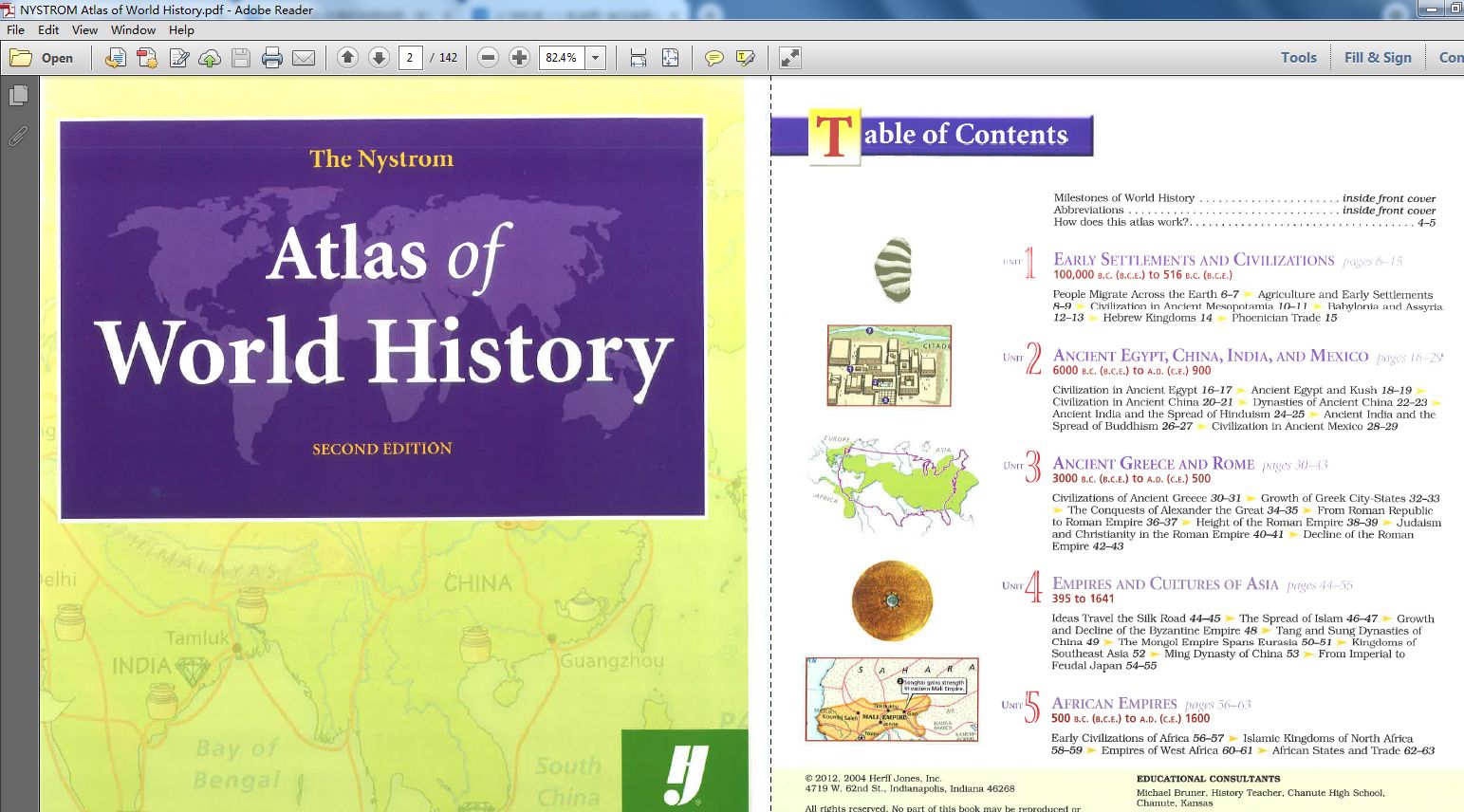Open the zoom level dropdown arrow

[x=595, y=58]
